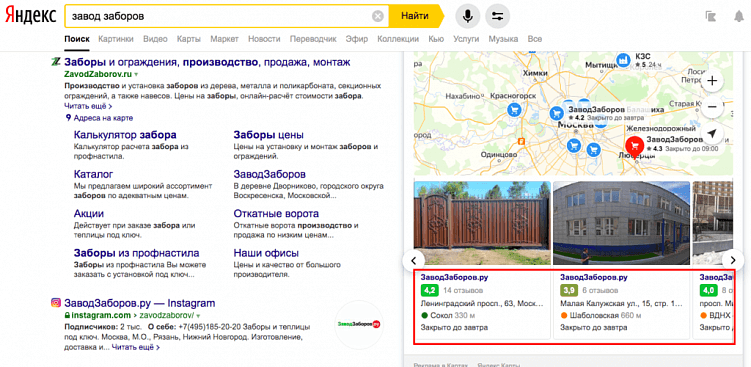
Task: Click the Найти search button
Action: 415,16
